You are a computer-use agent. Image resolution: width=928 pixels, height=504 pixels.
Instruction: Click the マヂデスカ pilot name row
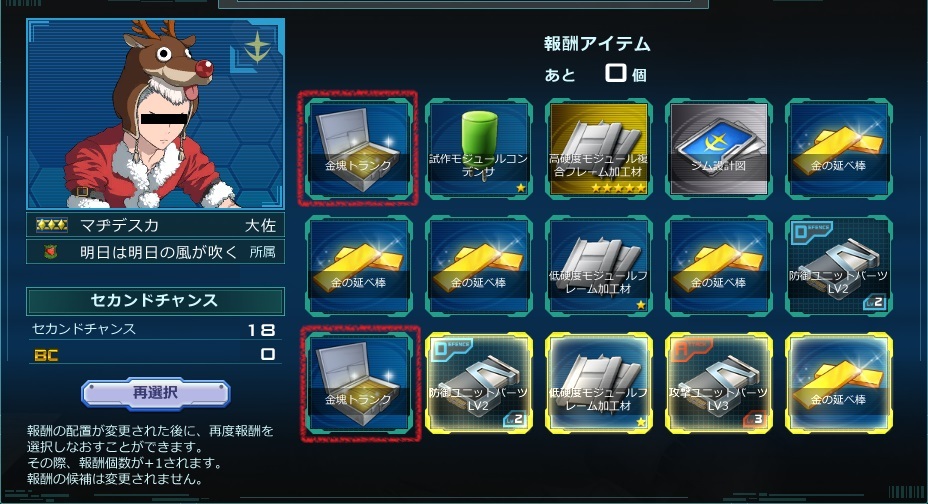tap(155, 225)
